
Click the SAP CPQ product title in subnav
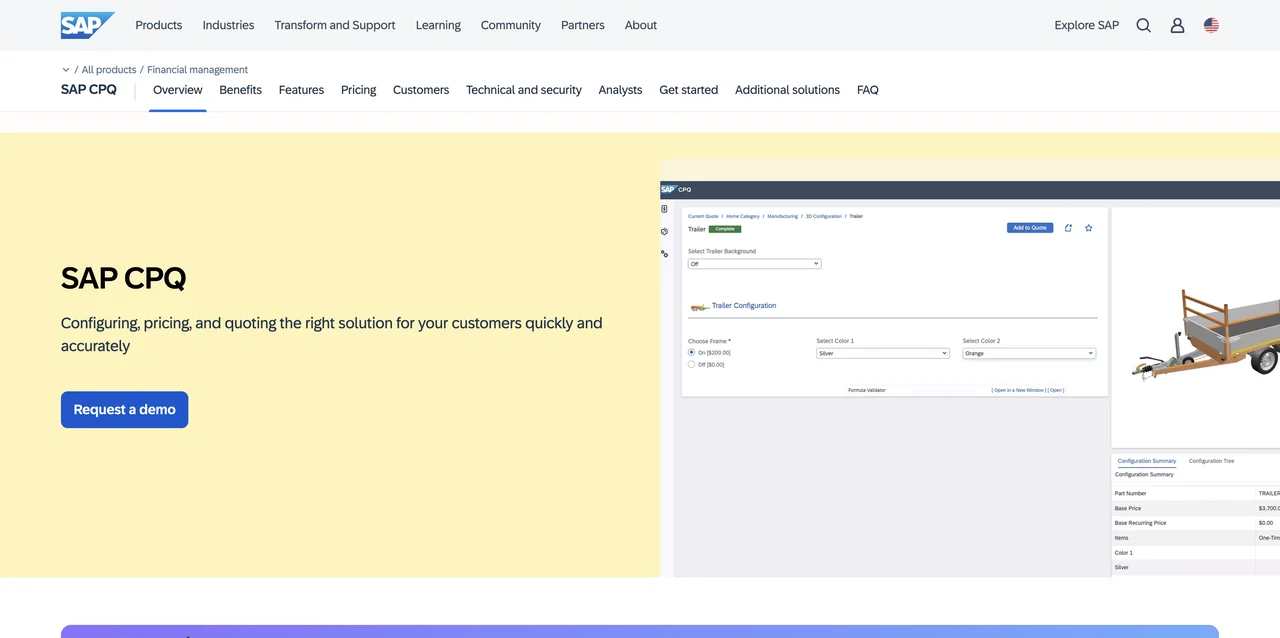point(89,89)
